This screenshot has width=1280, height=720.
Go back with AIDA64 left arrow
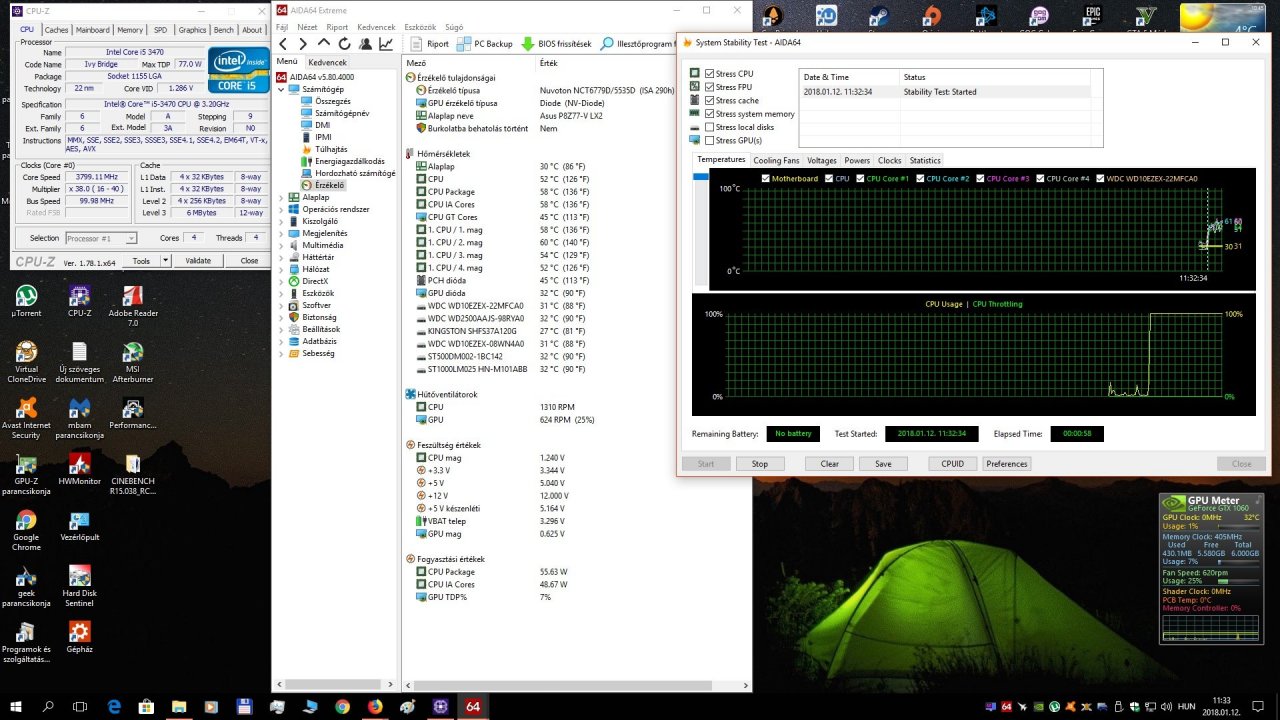(283, 44)
